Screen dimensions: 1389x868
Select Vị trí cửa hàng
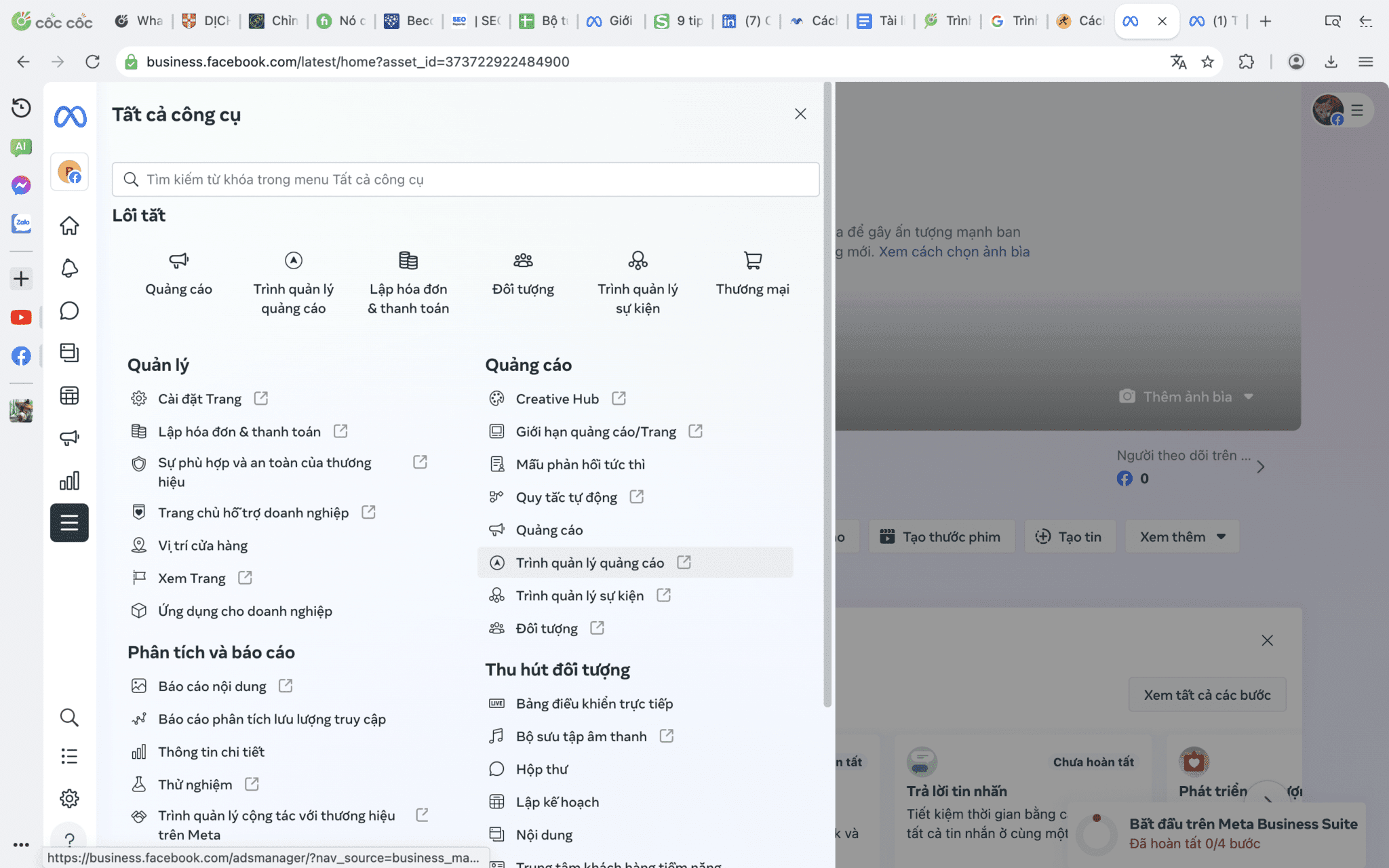[x=203, y=545]
